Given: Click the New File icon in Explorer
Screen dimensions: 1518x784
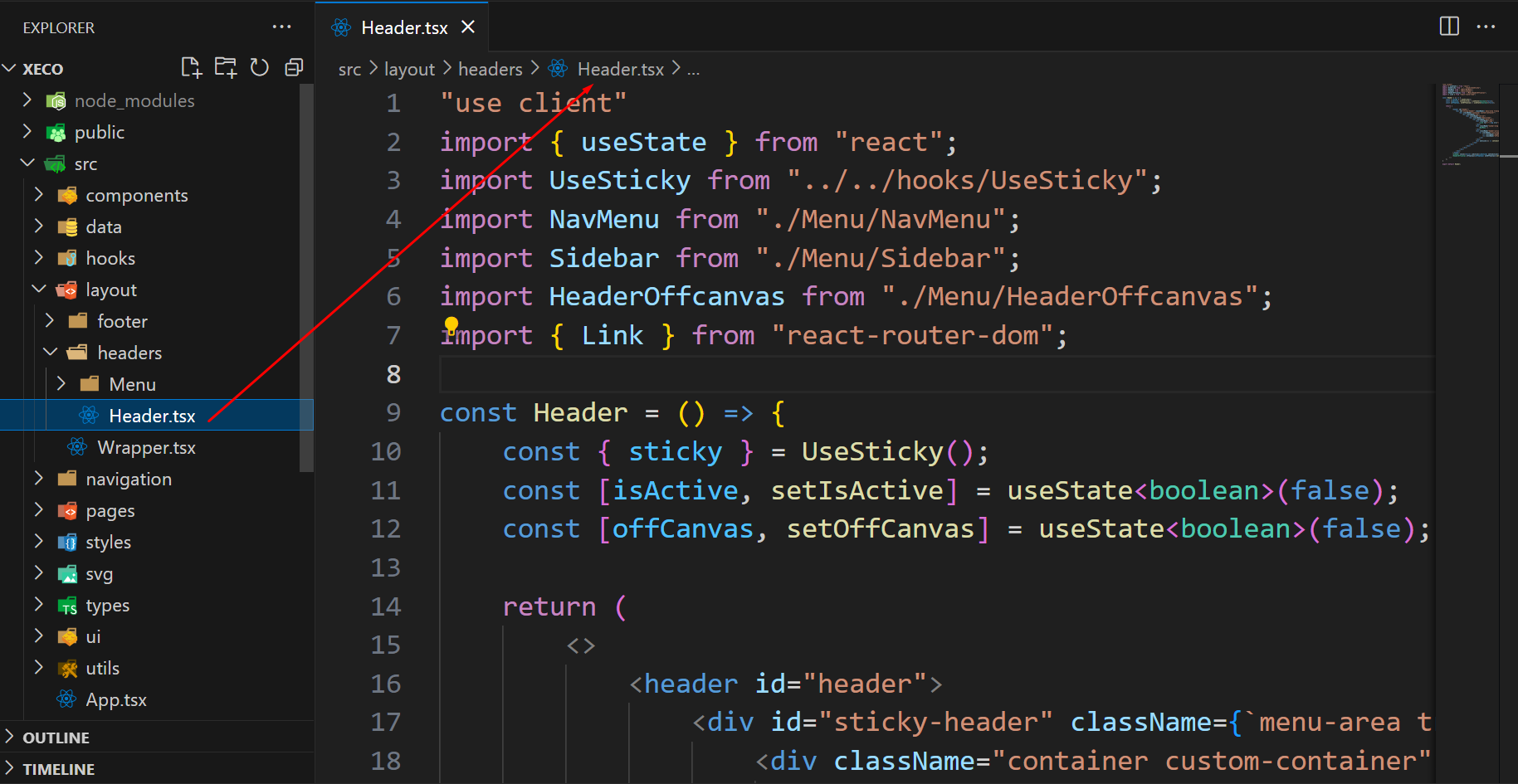Looking at the screenshot, I should 191,67.
